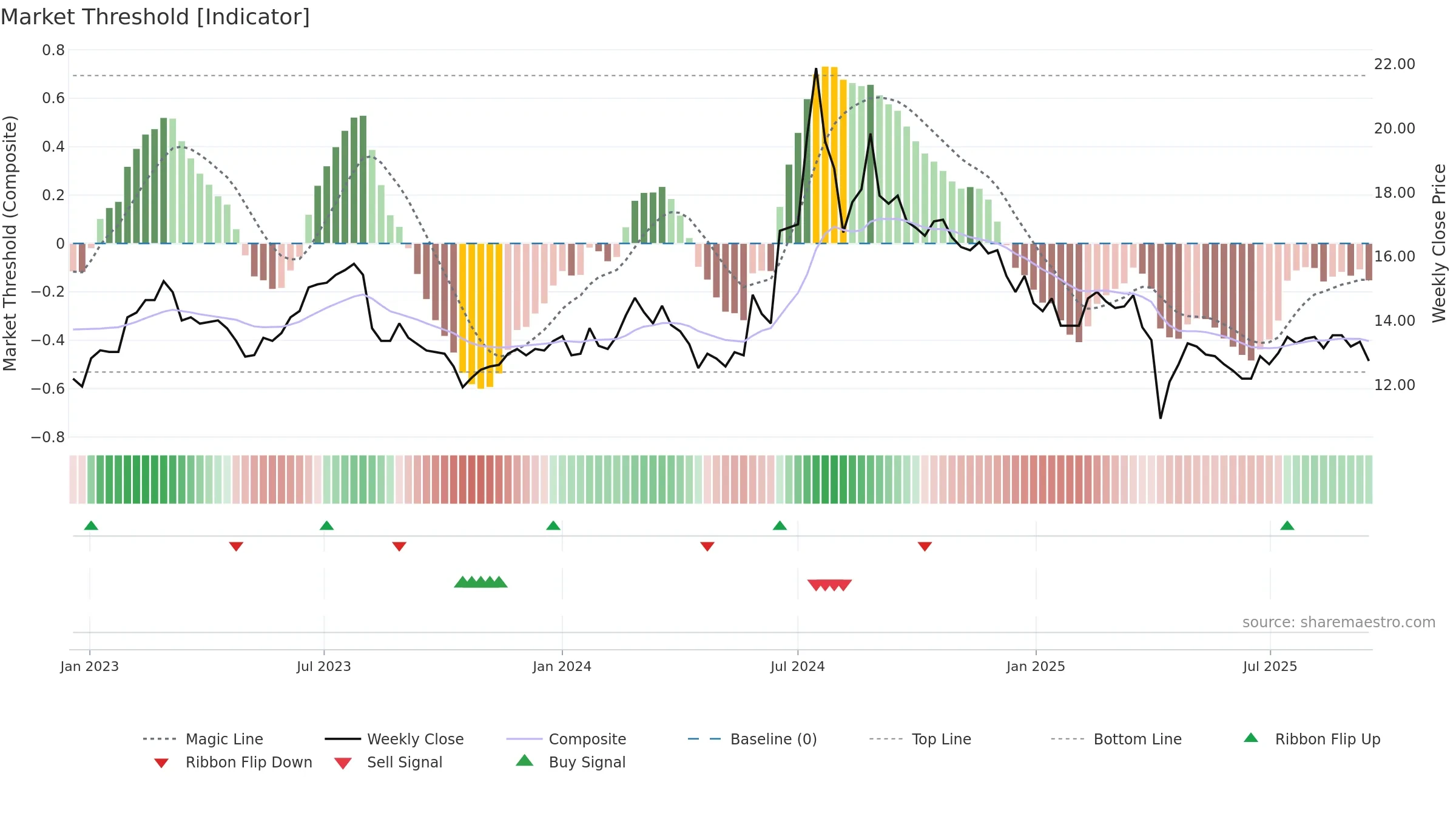Toggle the Ribbon Flip Down legend entry

(232, 762)
